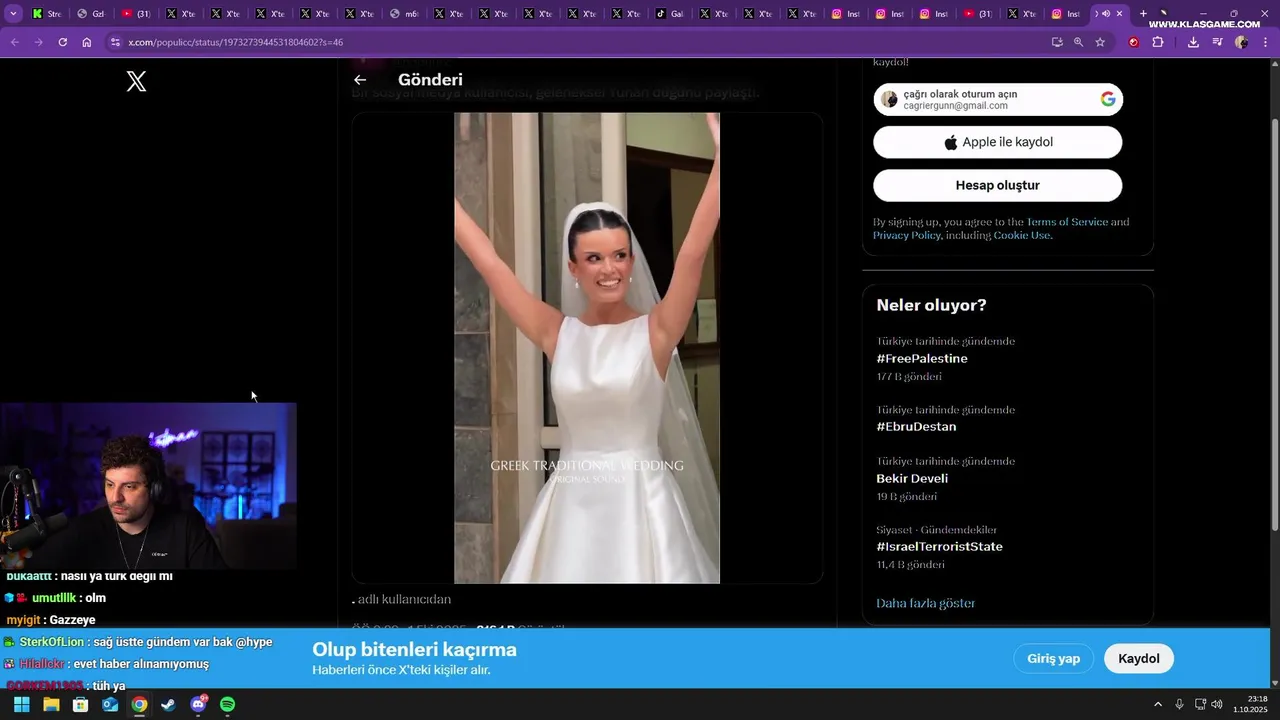Open Chrome downloads icon
1280x720 pixels.
(x=1193, y=42)
